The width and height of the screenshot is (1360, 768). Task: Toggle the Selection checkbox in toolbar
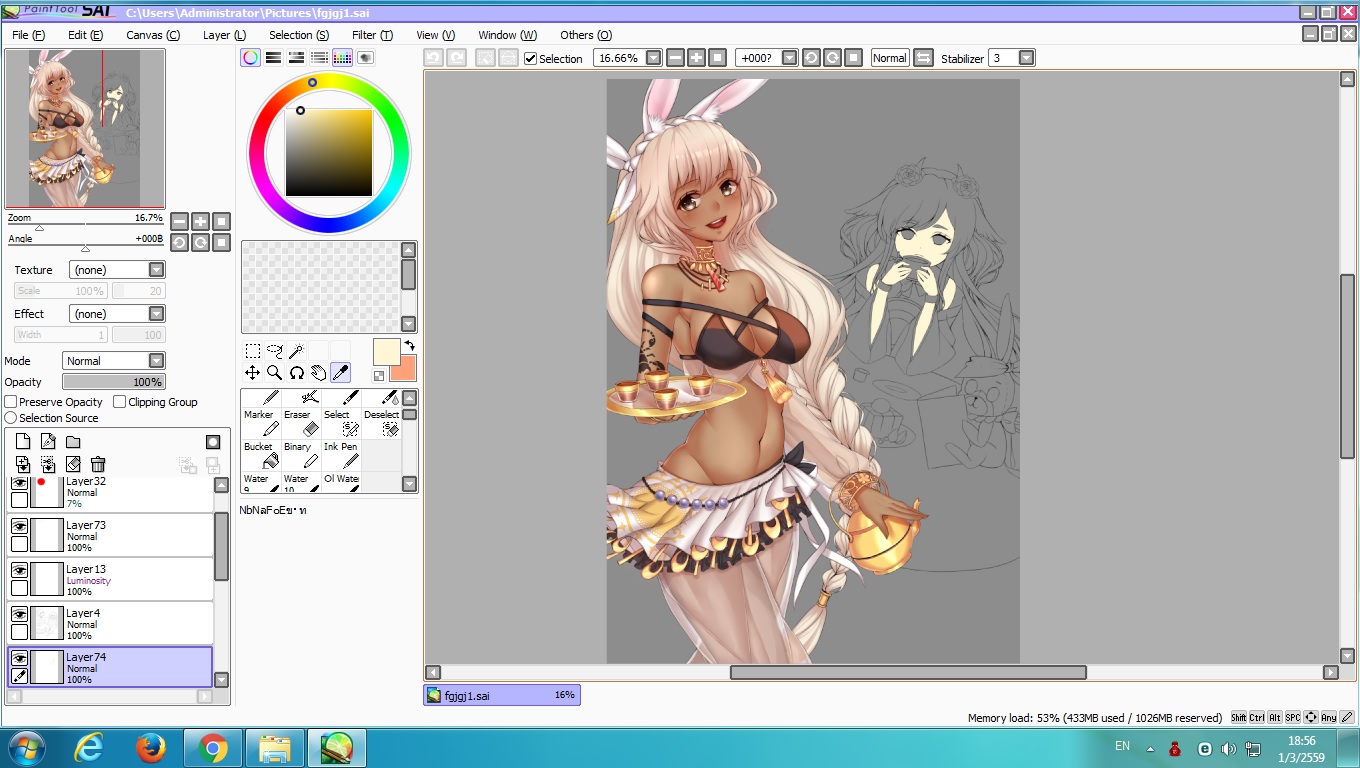[x=531, y=59]
